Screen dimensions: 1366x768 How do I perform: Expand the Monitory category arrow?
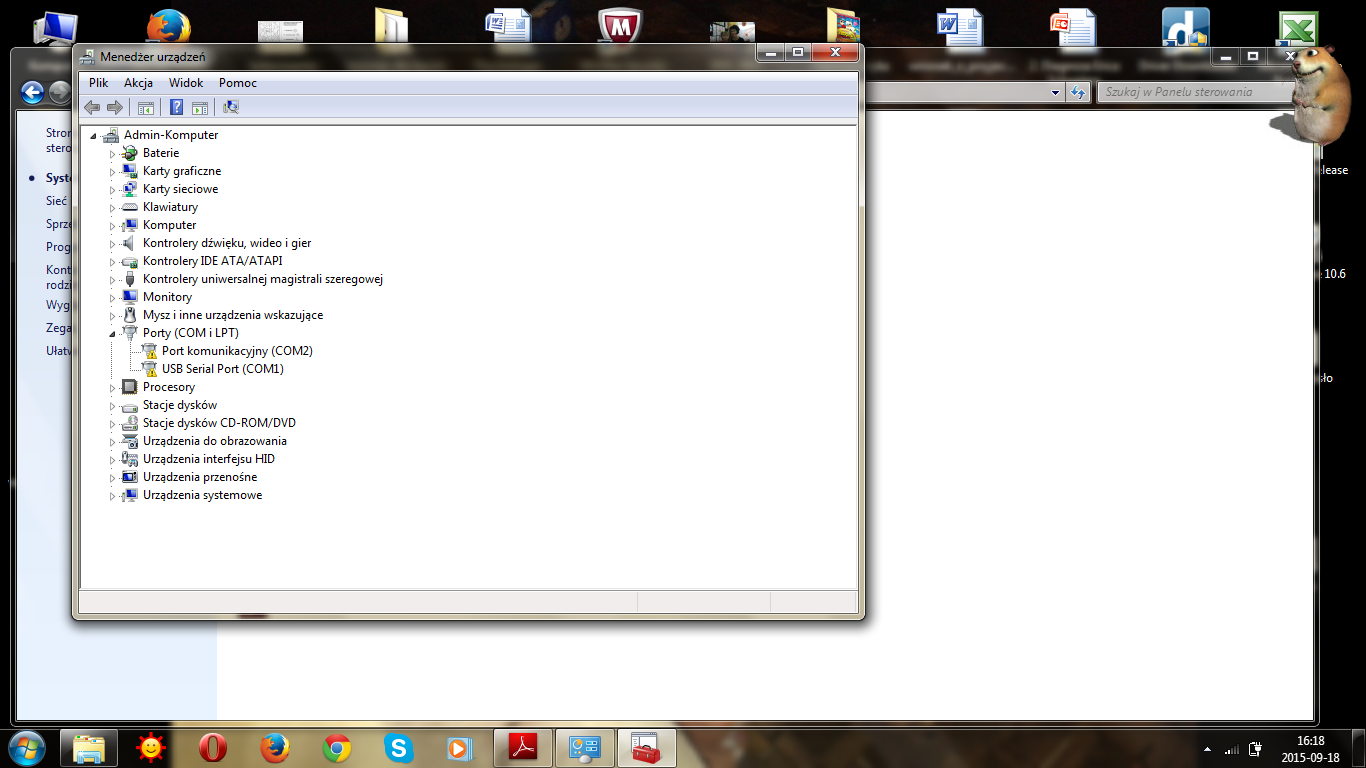pos(112,298)
